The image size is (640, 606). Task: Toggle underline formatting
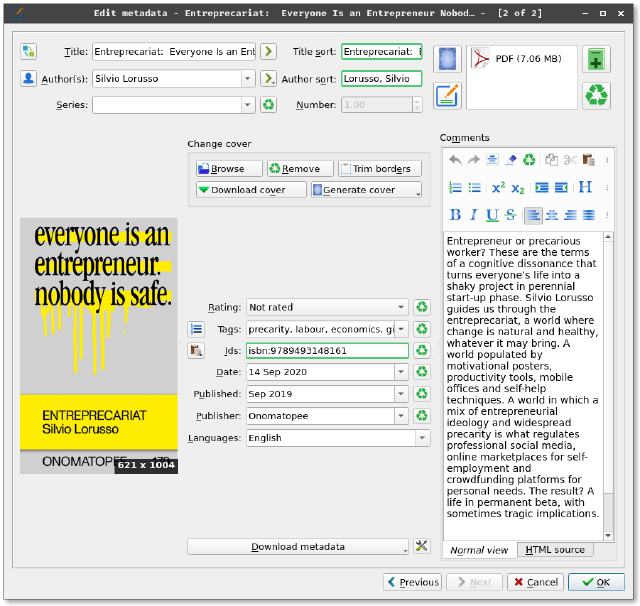click(492, 215)
